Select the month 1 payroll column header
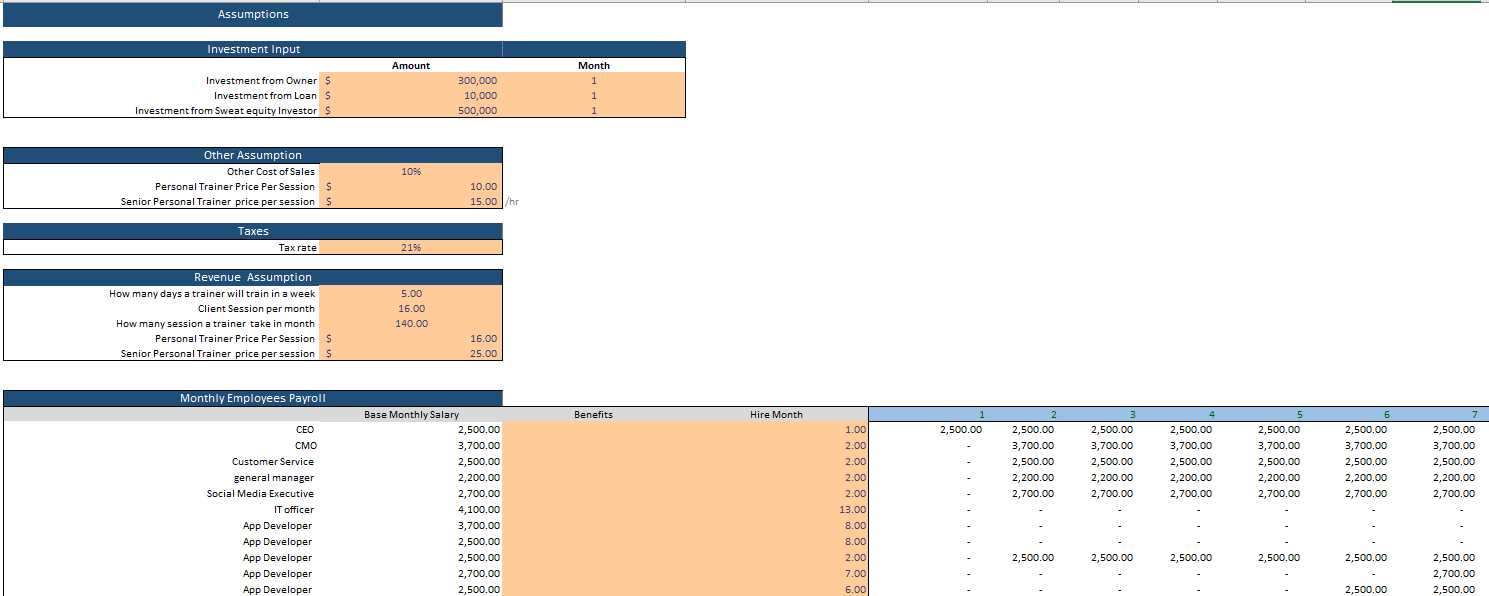 981,413
